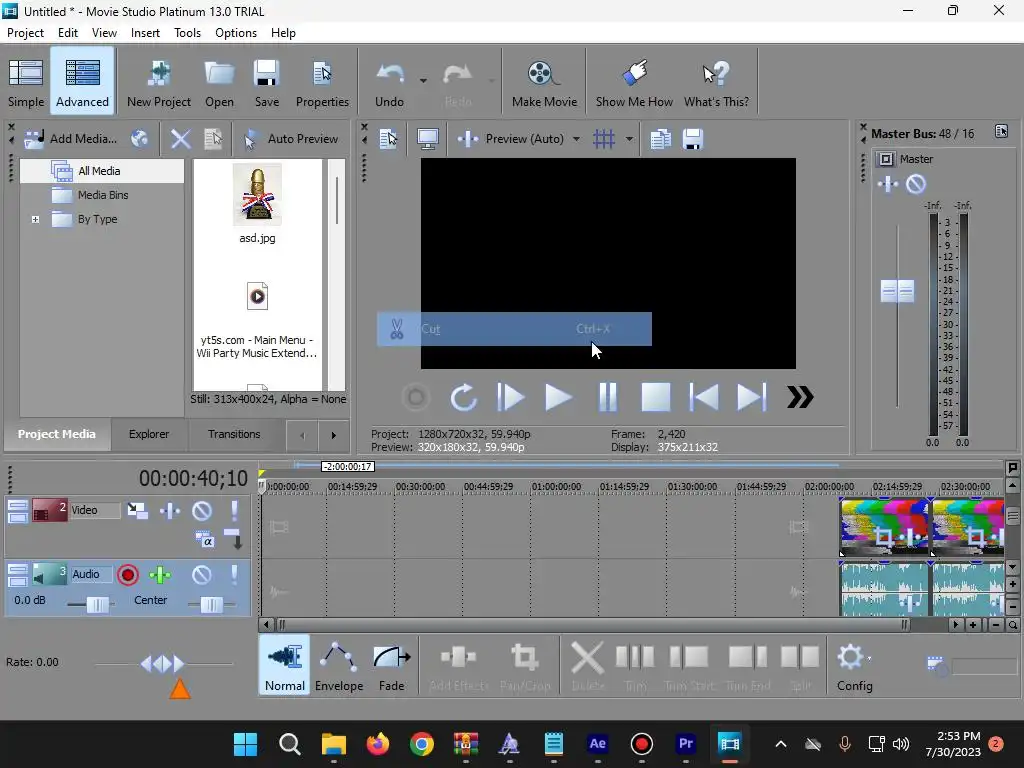This screenshot has height=768, width=1024.
Task: Expand the By Type folder
Action: [x=35, y=219]
